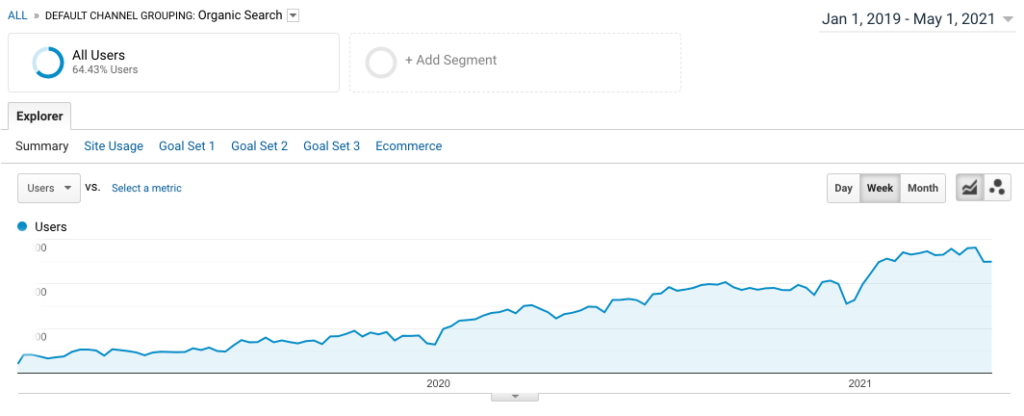Switch to motion chart view
The height and width of the screenshot is (416, 1024).
(x=997, y=188)
